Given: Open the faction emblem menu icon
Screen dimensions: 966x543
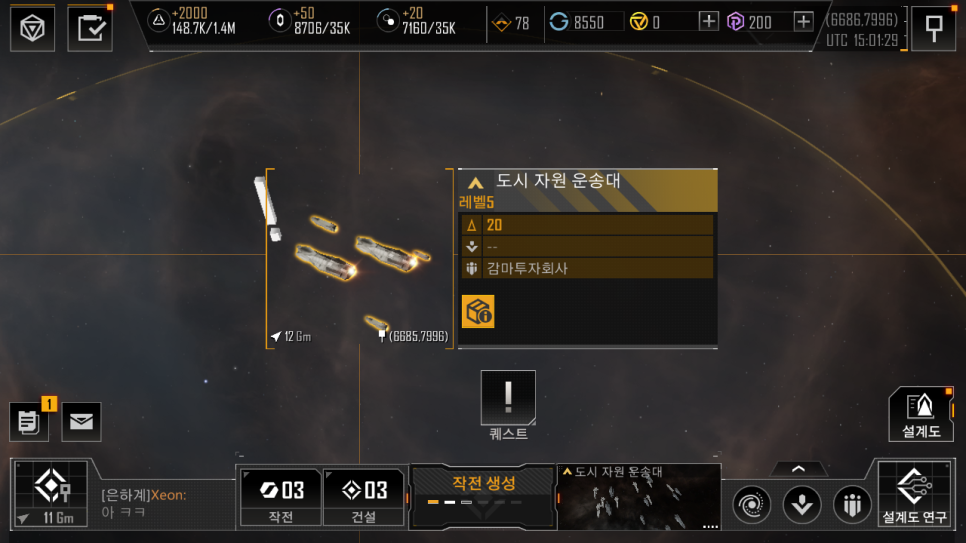Looking at the screenshot, I should 33,28.
